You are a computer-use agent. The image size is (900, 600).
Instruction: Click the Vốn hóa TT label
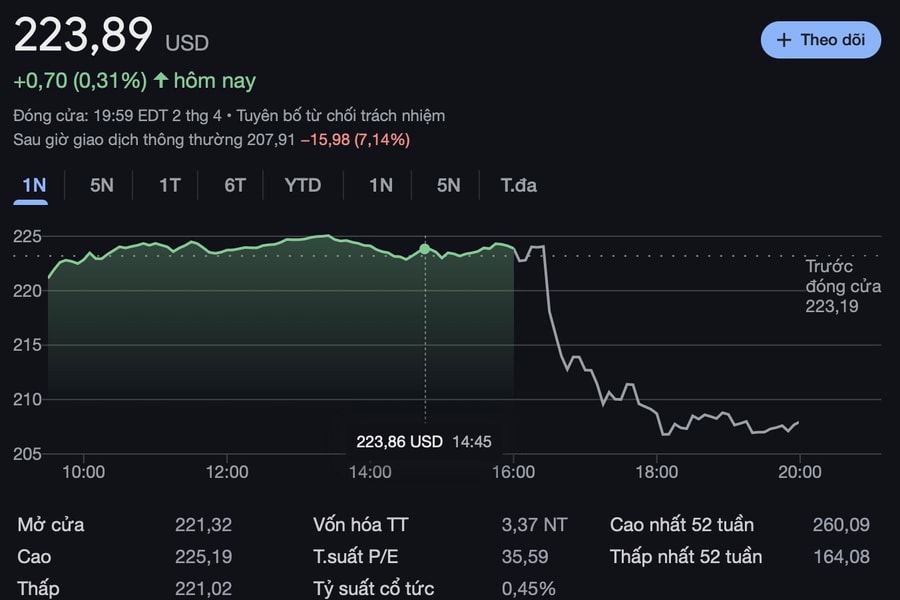[x=361, y=524]
